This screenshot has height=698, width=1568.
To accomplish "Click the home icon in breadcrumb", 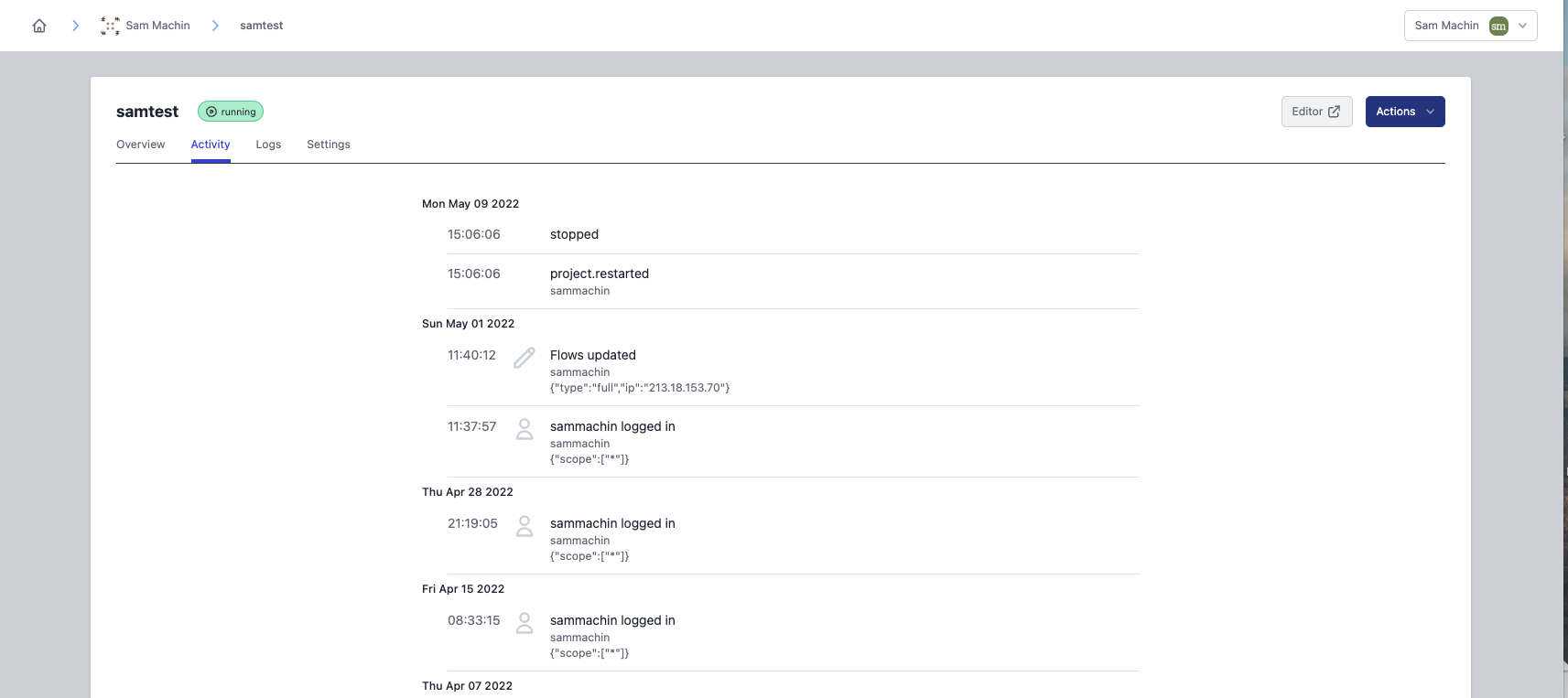I will pyautogui.click(x=39, y=26).
